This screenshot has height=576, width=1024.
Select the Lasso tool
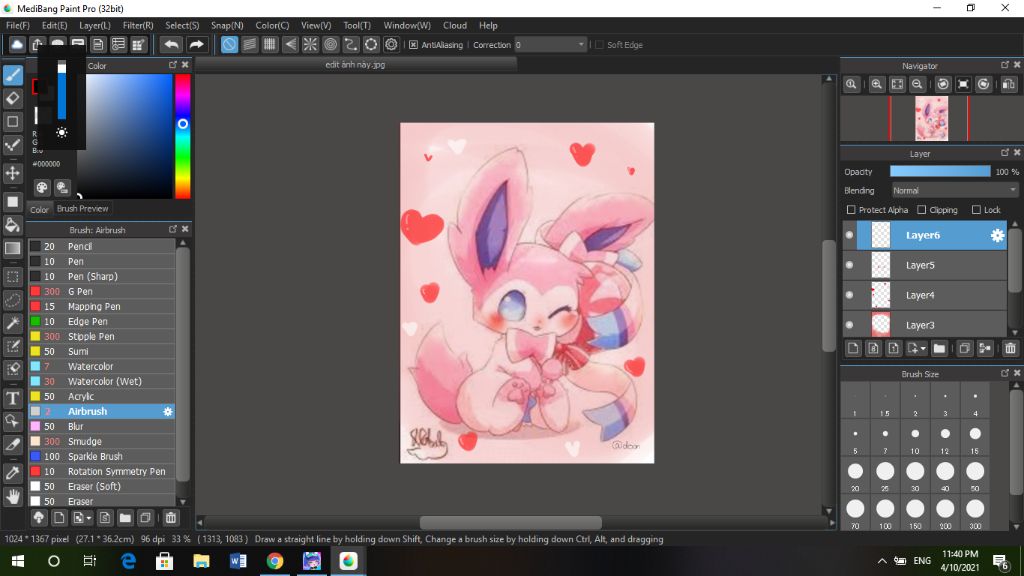point(12,300)
